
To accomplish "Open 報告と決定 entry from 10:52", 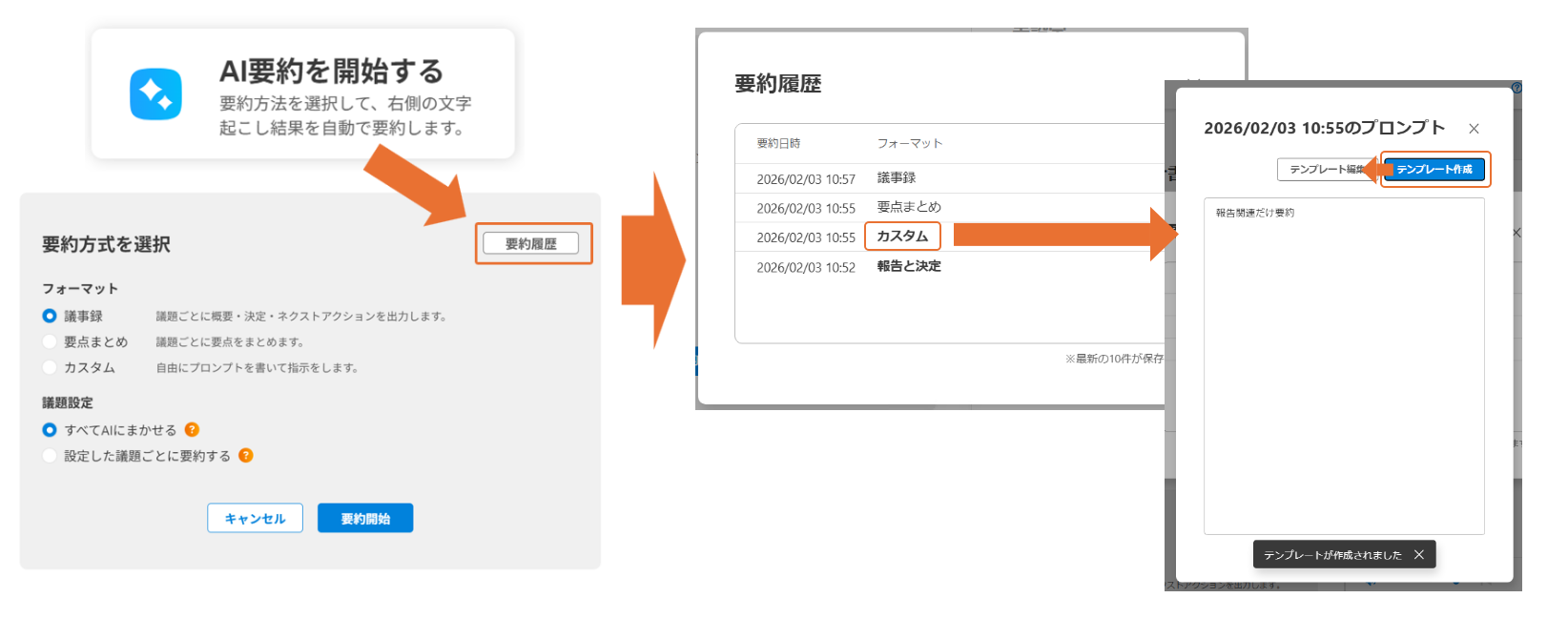I will pos(908,267).
